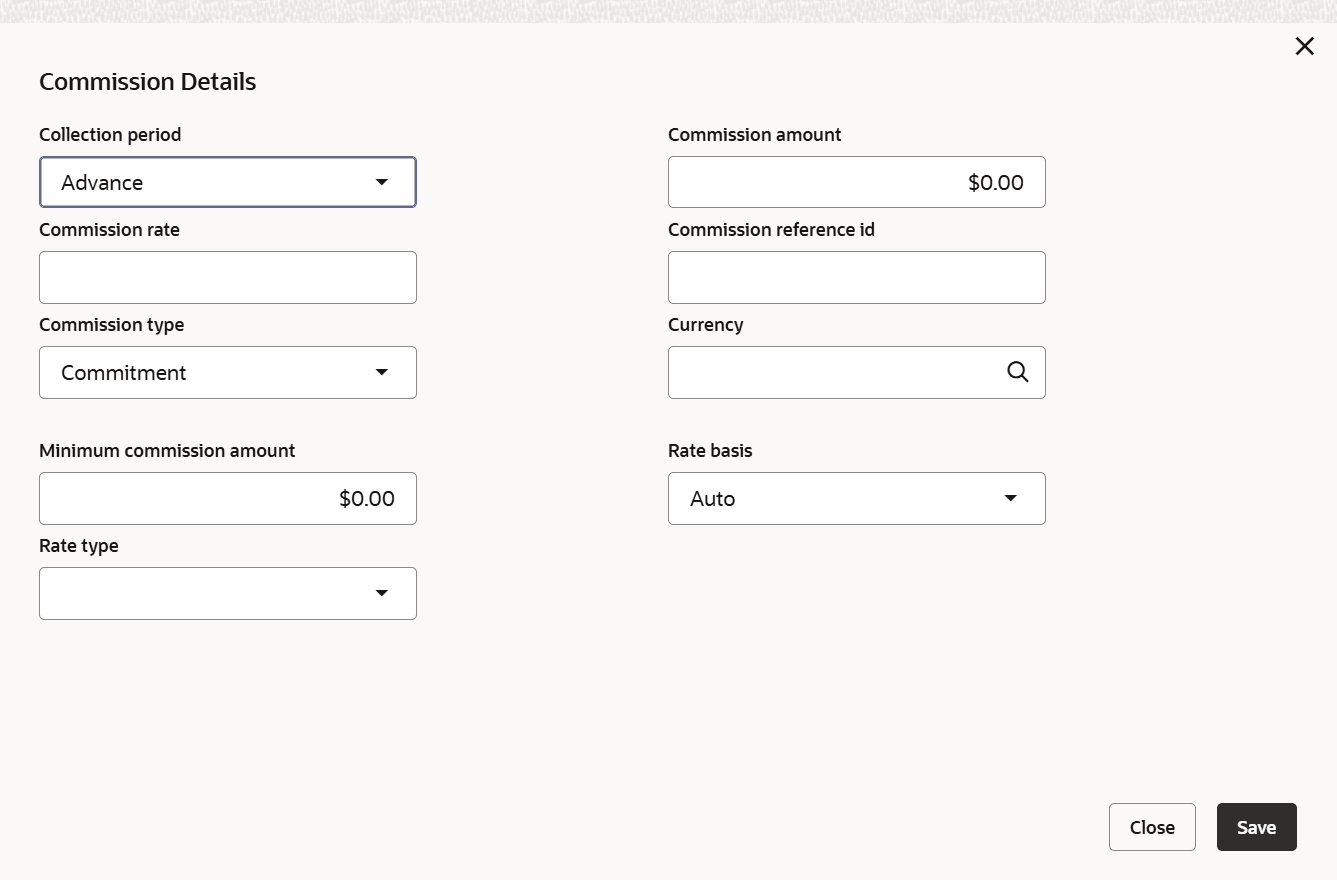
Task: Click the Minimum commission amount label
Action: point(167,451)
